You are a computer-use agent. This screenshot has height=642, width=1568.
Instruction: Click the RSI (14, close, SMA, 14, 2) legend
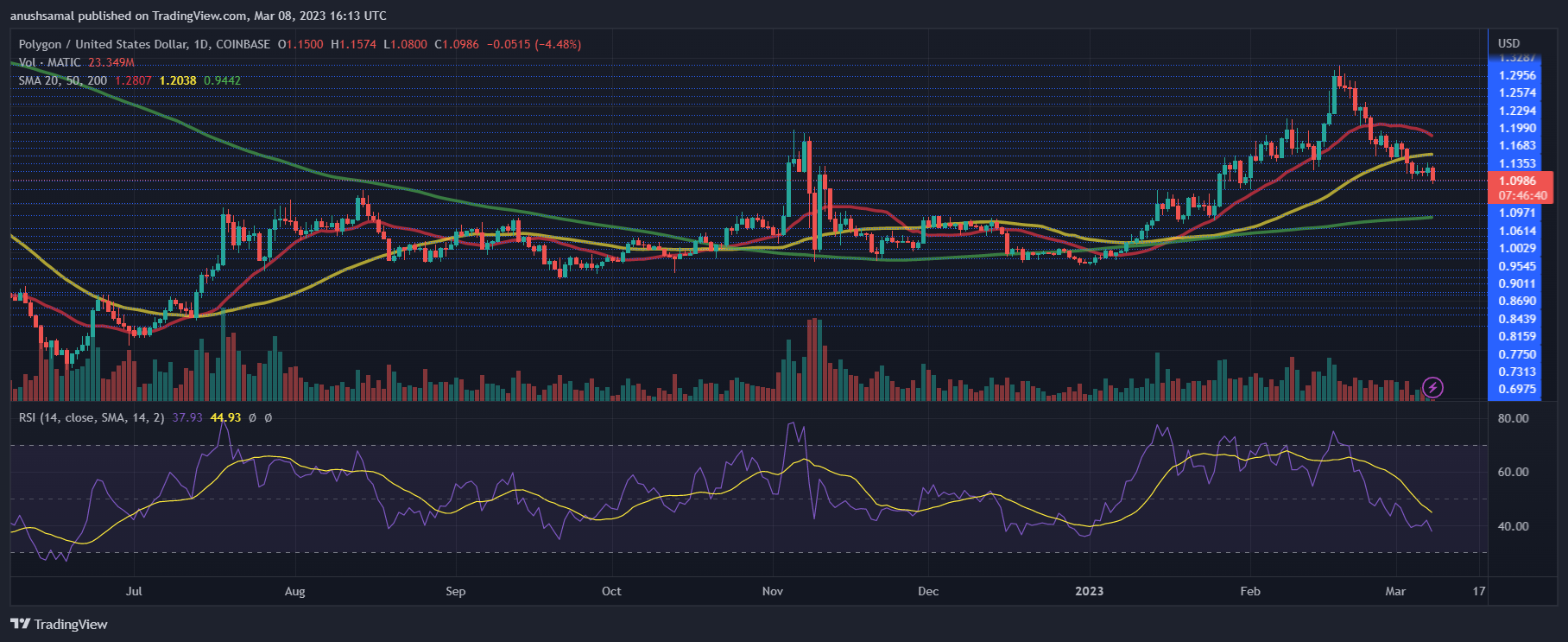(x=92, y=417)
